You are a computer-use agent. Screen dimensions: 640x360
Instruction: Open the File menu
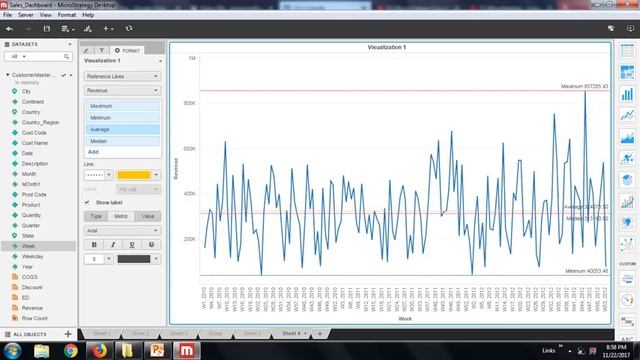pyautogui.click(x=7, y=15)
